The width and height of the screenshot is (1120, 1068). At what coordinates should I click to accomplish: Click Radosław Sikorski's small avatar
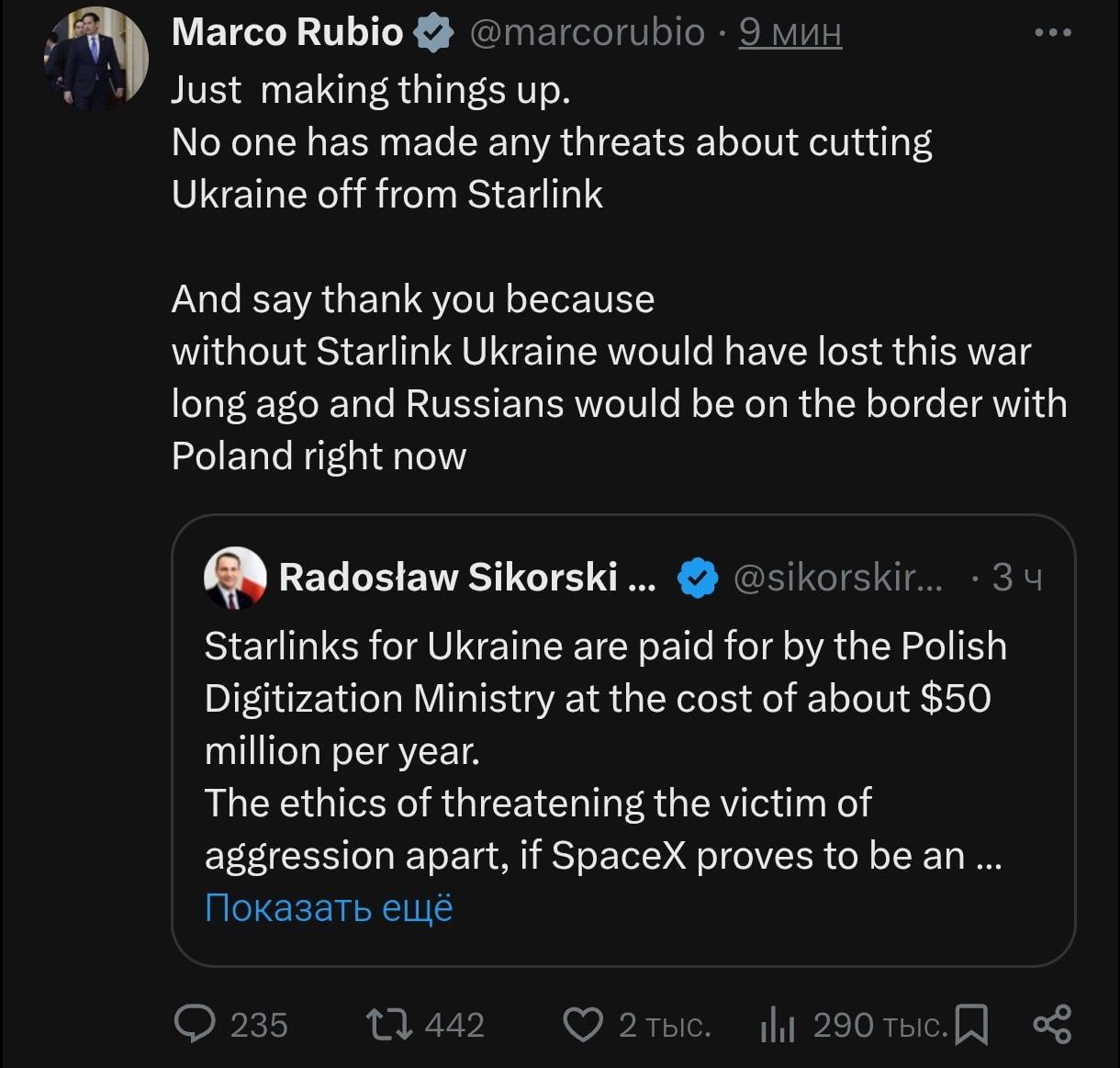(x=235, y=578)
